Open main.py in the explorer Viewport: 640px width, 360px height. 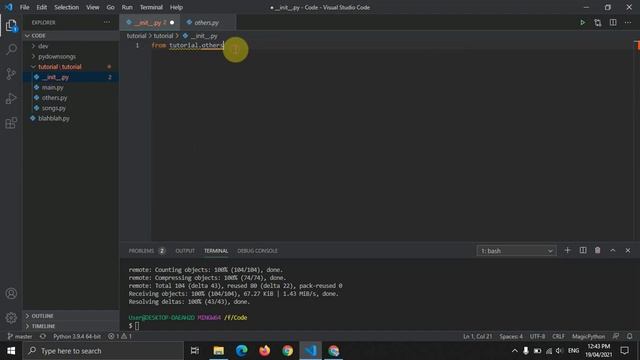coord(71,87)
